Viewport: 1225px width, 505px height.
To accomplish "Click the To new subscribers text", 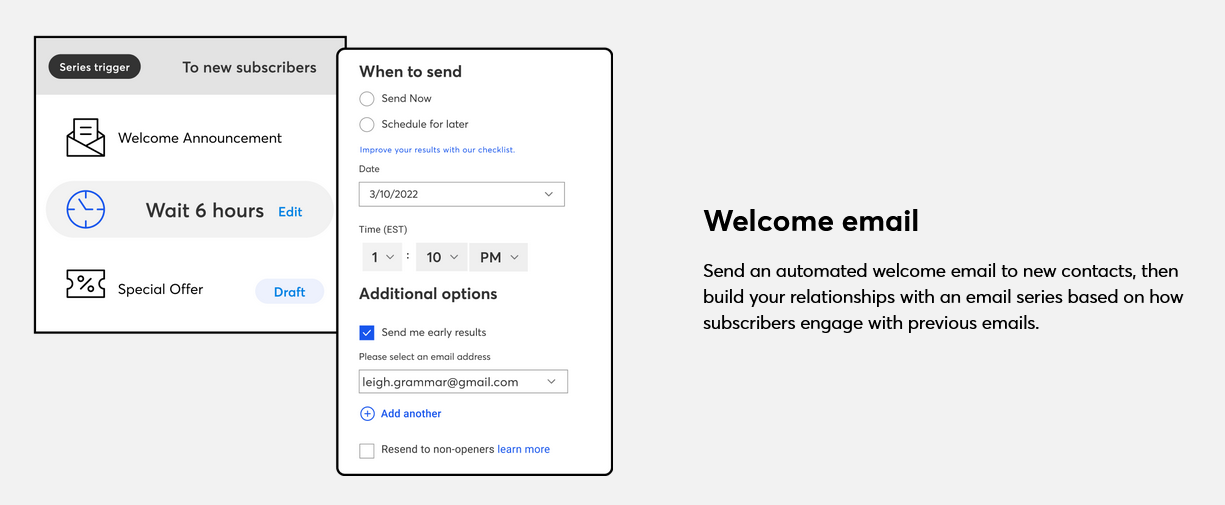I will [249, 67].
